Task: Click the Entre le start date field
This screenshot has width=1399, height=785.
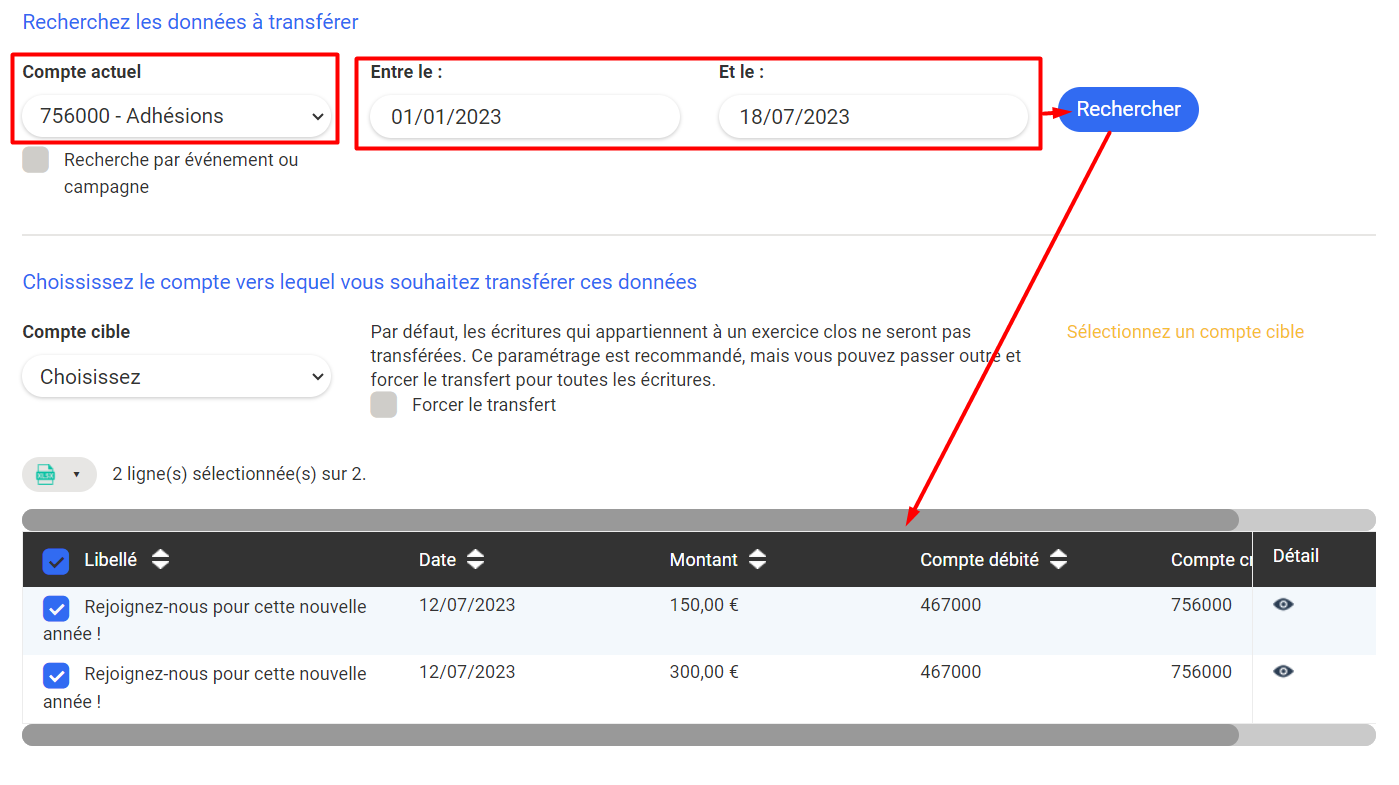Action: pyautogui.click(x=524, y=117)
